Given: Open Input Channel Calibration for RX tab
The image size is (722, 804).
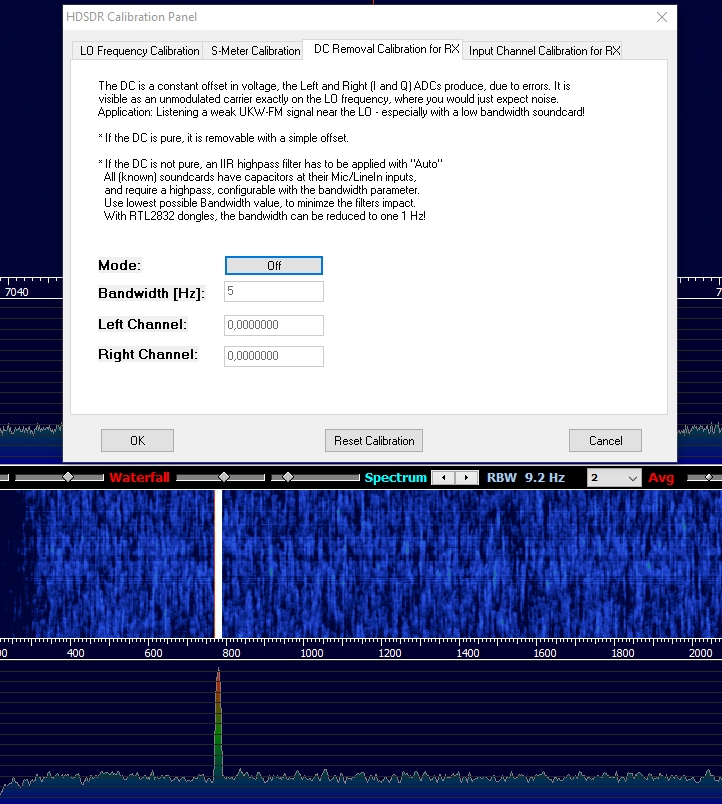Looking at the screenshot, I should 543,51.
